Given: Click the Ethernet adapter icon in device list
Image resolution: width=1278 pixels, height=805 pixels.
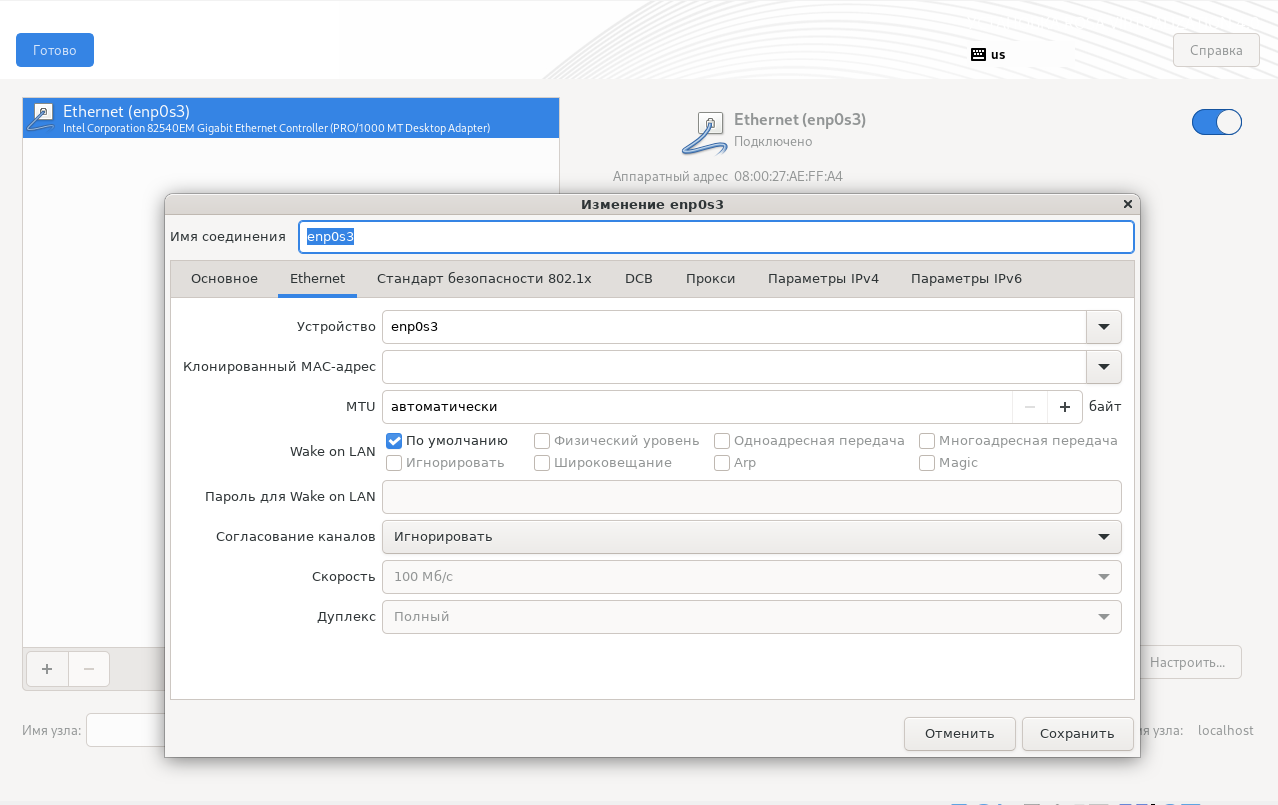Looking at the screenshot, I should coord(42,117).
